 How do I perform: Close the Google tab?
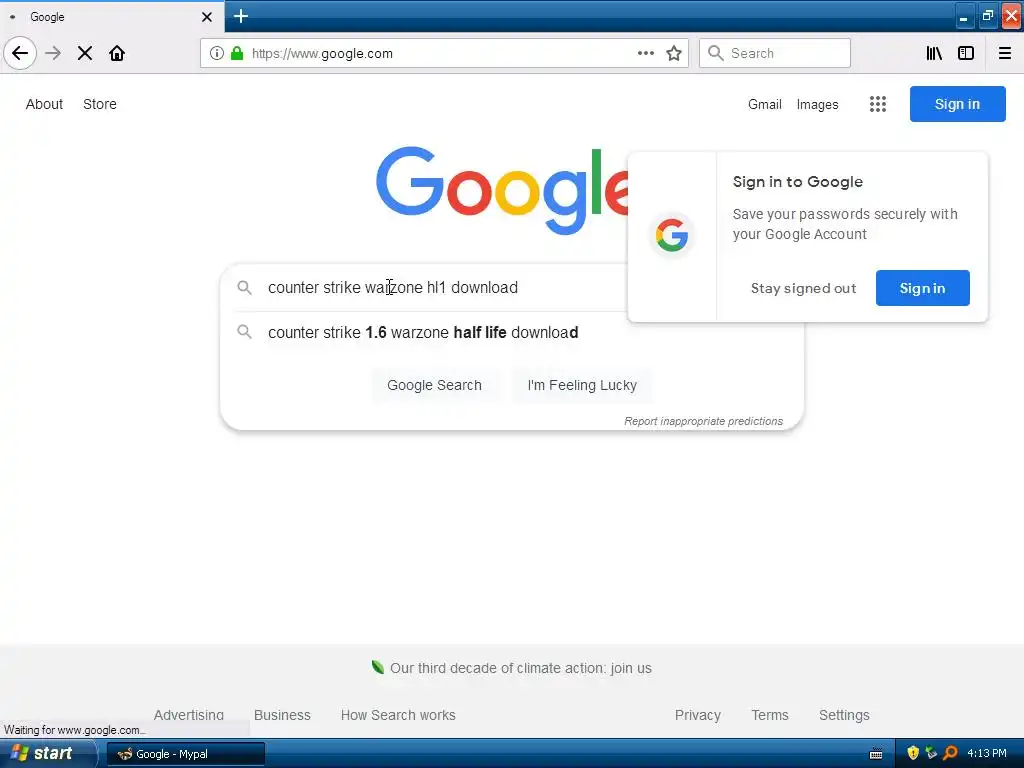click(206, 17)
